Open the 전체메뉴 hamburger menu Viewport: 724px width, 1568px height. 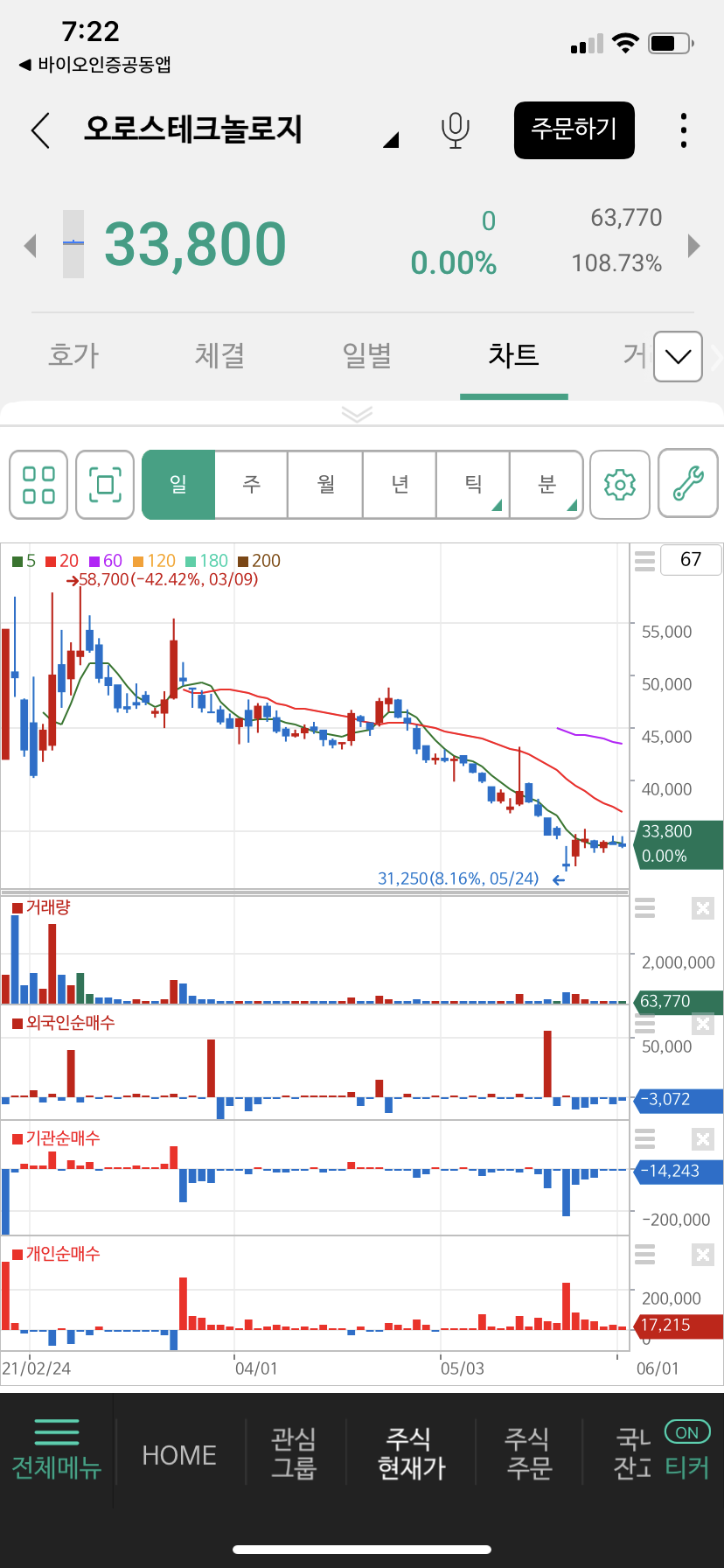57,1451
